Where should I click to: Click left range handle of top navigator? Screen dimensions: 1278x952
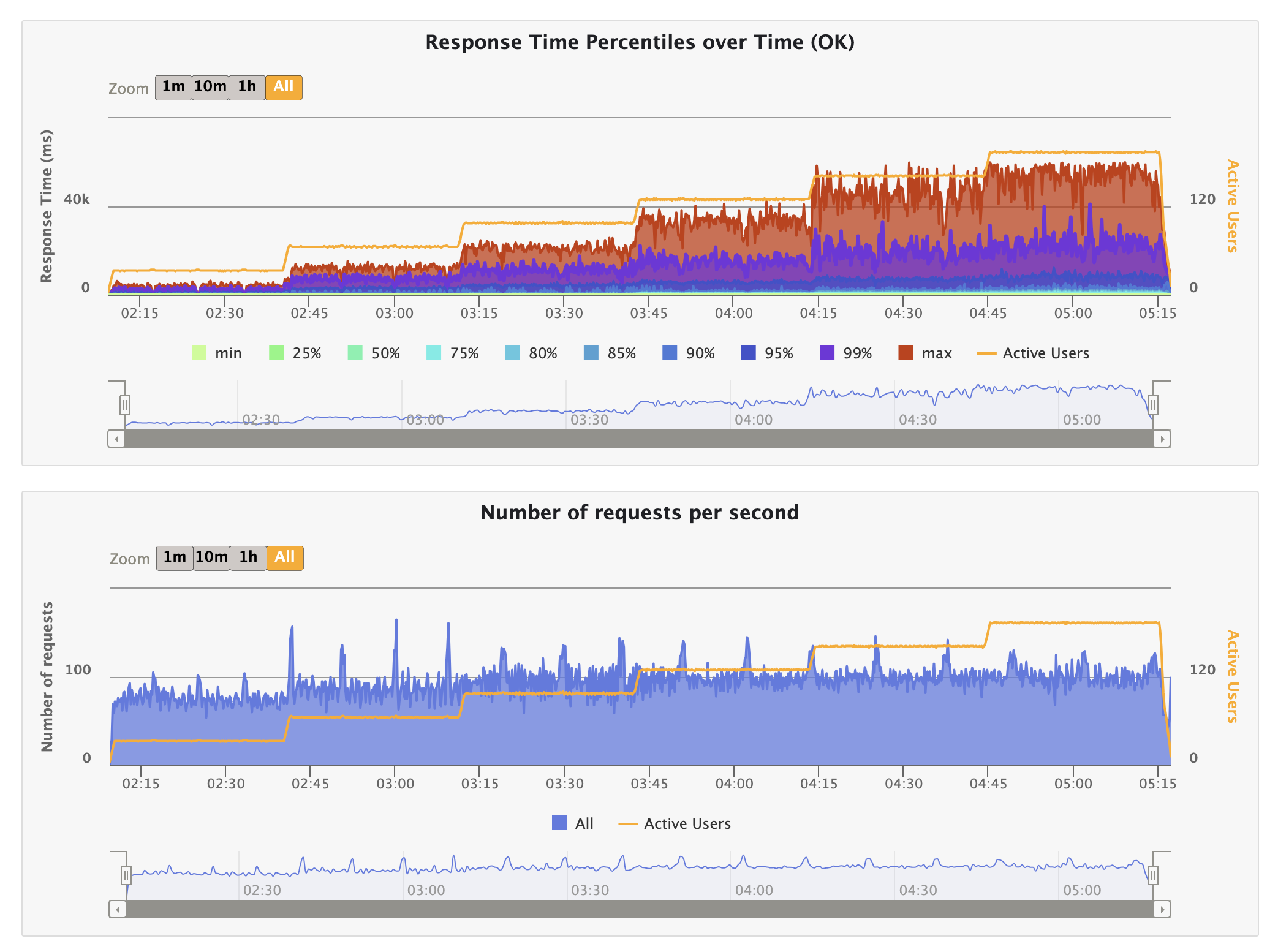(x=125, y=405)
